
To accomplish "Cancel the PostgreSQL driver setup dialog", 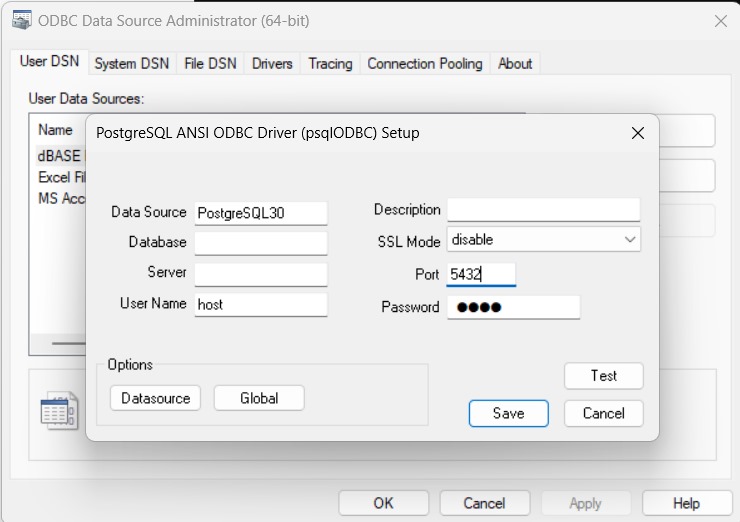I will [x=604, y=413].
